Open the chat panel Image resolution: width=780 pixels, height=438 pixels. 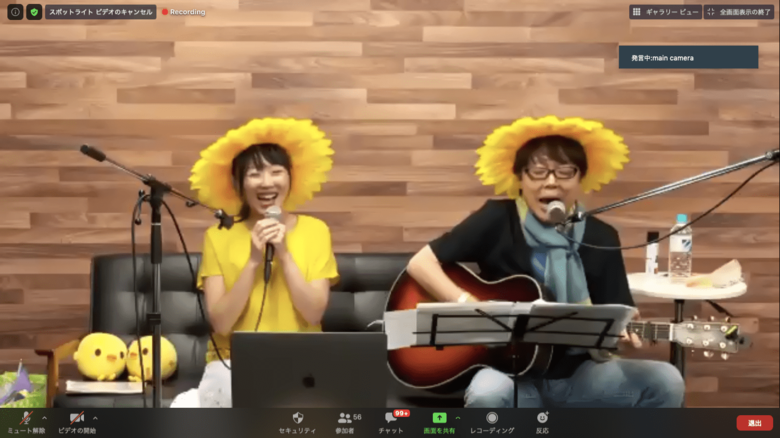(391, 423)
